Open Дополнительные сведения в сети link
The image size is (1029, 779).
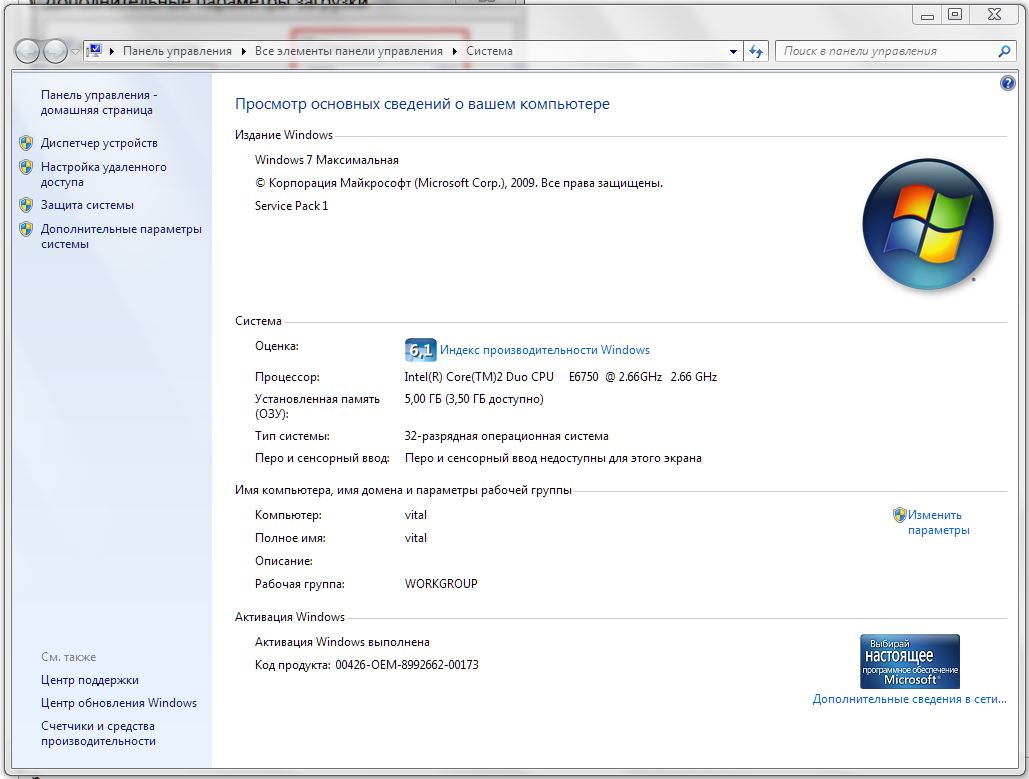[x=910, y=699]
